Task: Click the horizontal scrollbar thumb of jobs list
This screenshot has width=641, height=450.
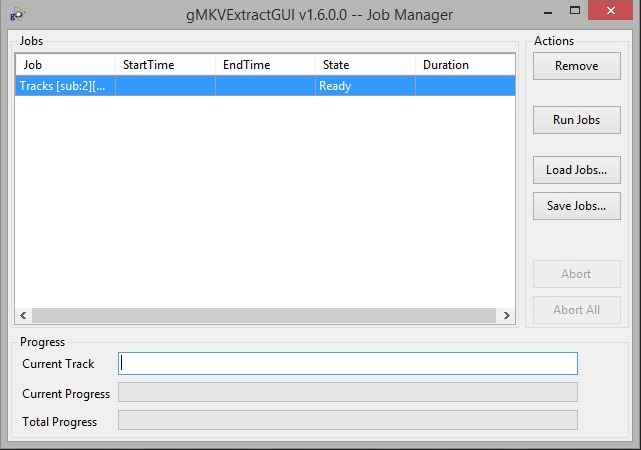Action: [x=264, y=315]
